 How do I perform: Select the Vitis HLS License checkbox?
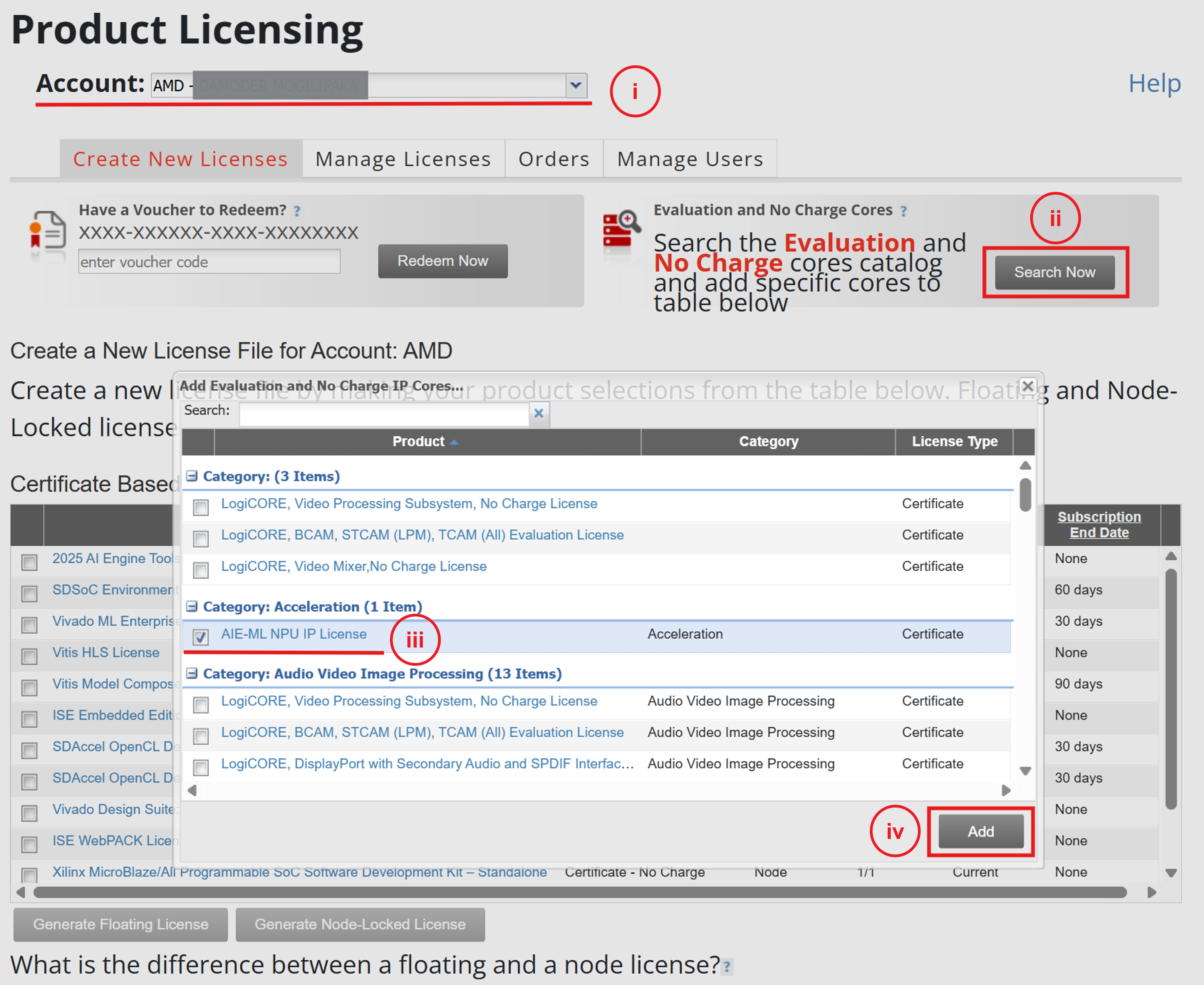29,656
